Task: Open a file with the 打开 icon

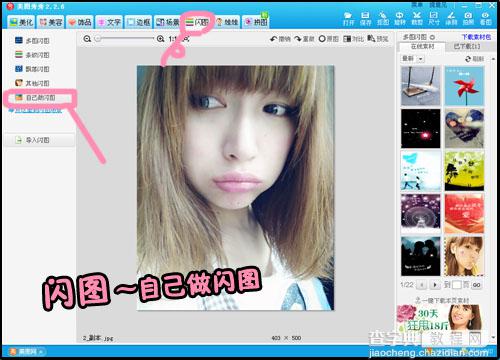Action: click(x=348, y=19)
